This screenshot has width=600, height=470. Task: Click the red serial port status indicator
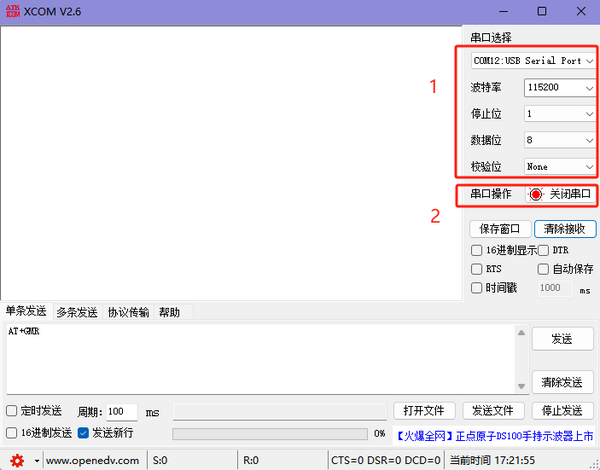(x=536, y=194)
